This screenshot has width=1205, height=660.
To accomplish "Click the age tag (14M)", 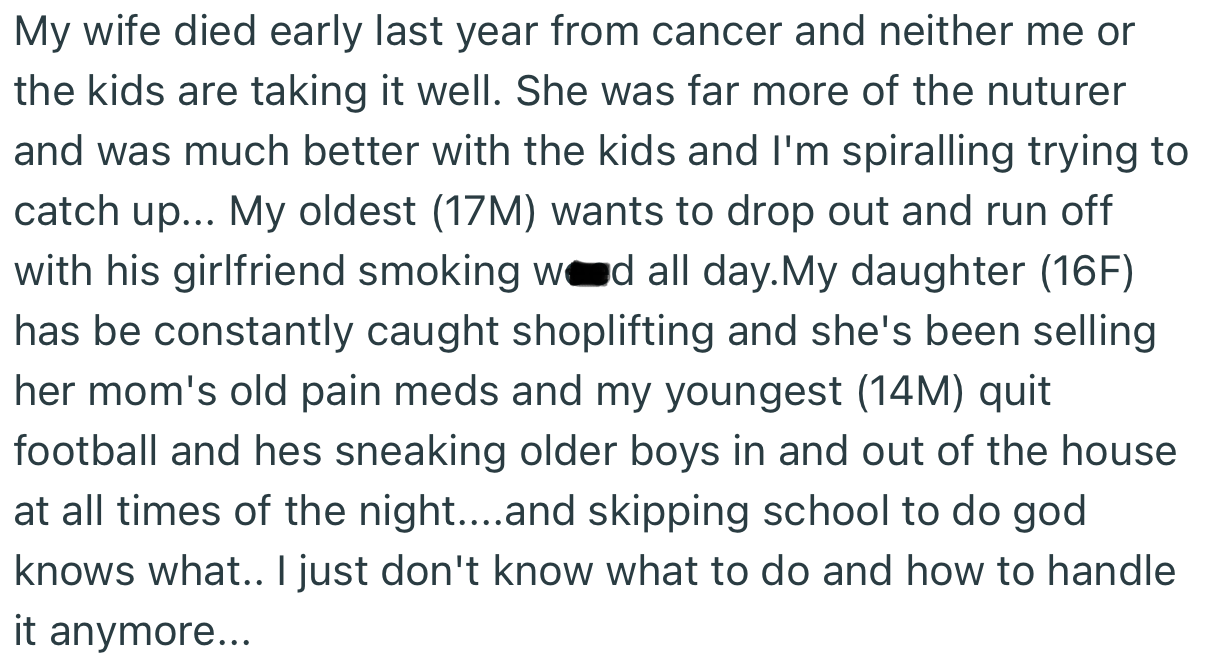I will [912, 392].
